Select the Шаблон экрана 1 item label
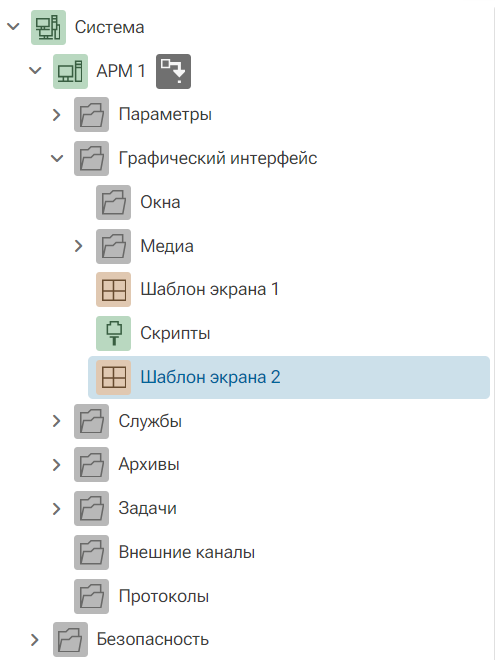This screenshot has height=660, width=495. point(210,290)
